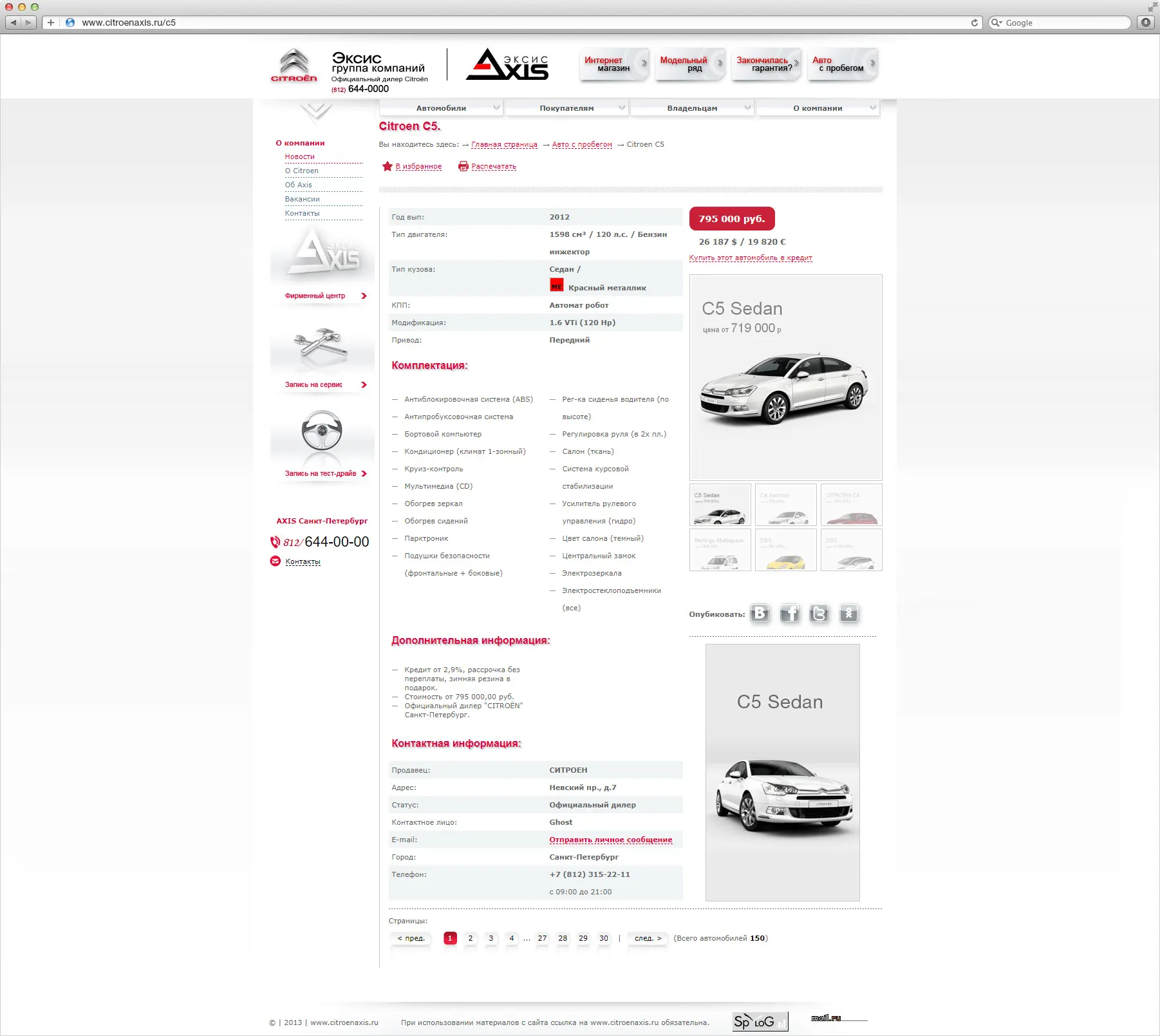Screen dimensions: 1160x1036
Task: Click the large C5 Sedan main image
Action: (x=786, y=377)
